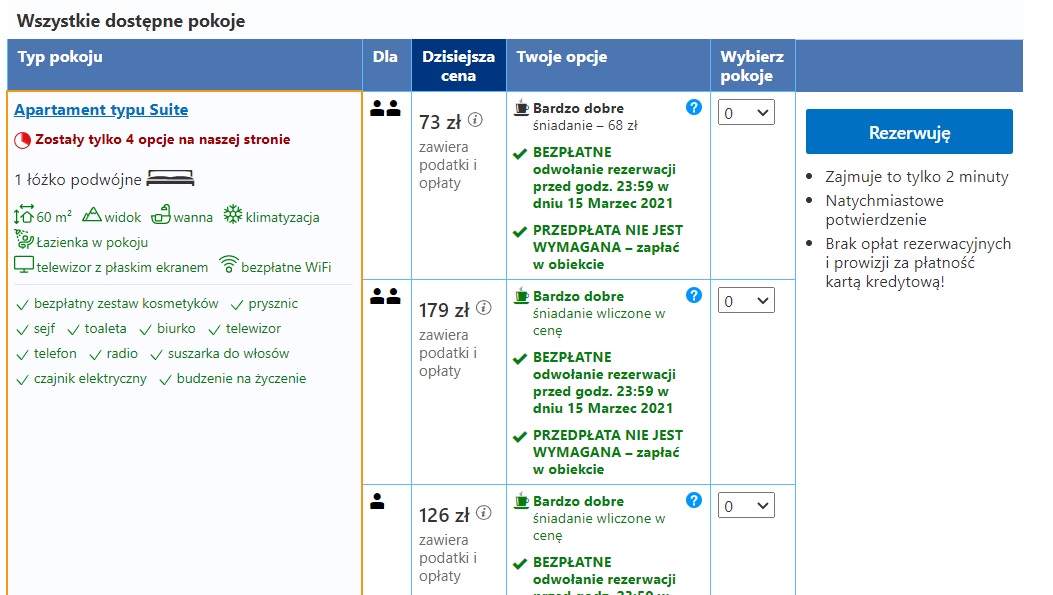Open room quantity dropdown for 126 zł
The height and width of the screenshot is (595, 1053).
point(746,506)
